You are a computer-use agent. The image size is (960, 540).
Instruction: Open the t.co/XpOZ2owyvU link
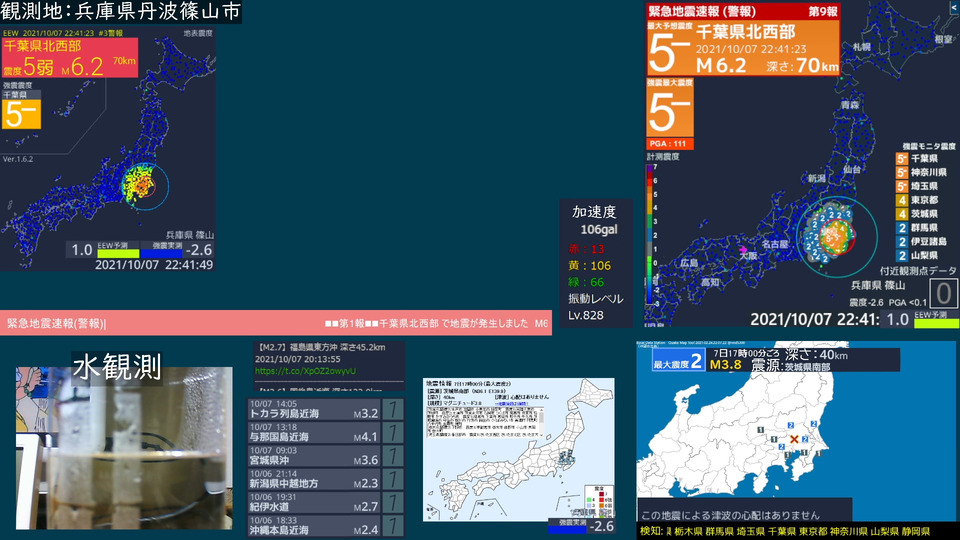[305, 371]
